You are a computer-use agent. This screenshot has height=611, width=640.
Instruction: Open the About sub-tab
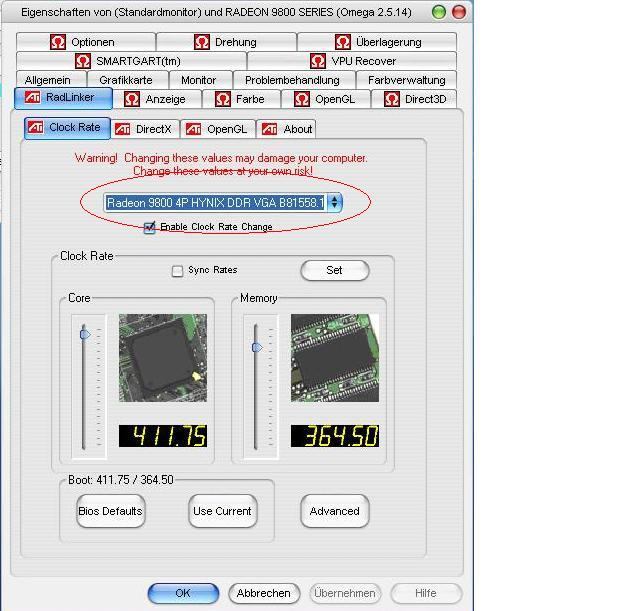click(x=286, y=129)
